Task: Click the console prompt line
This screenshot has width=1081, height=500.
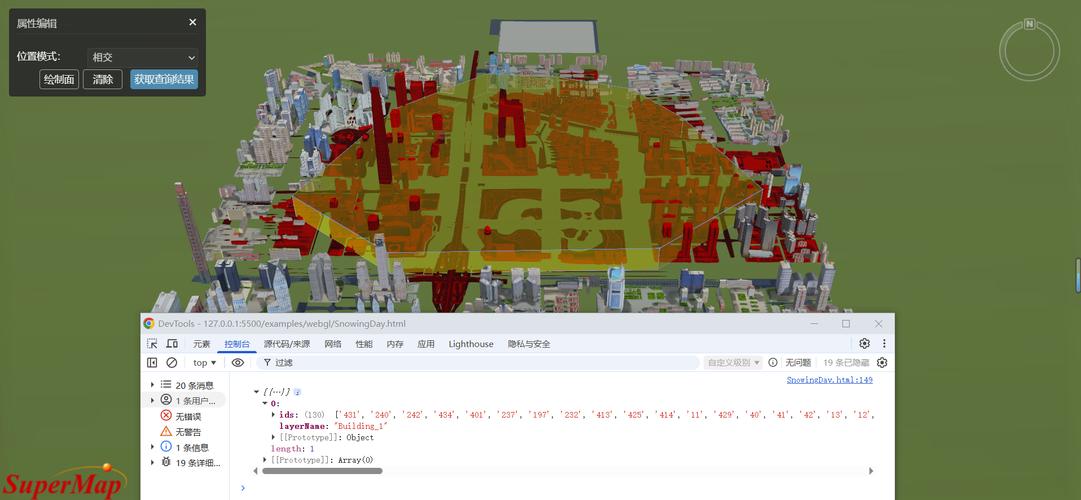Action: 562,488
